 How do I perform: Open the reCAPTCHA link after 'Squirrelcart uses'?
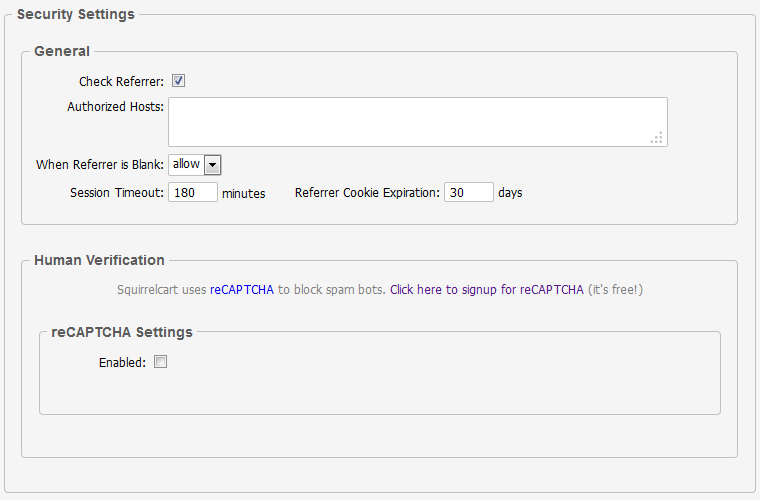(x=241, y=290)
